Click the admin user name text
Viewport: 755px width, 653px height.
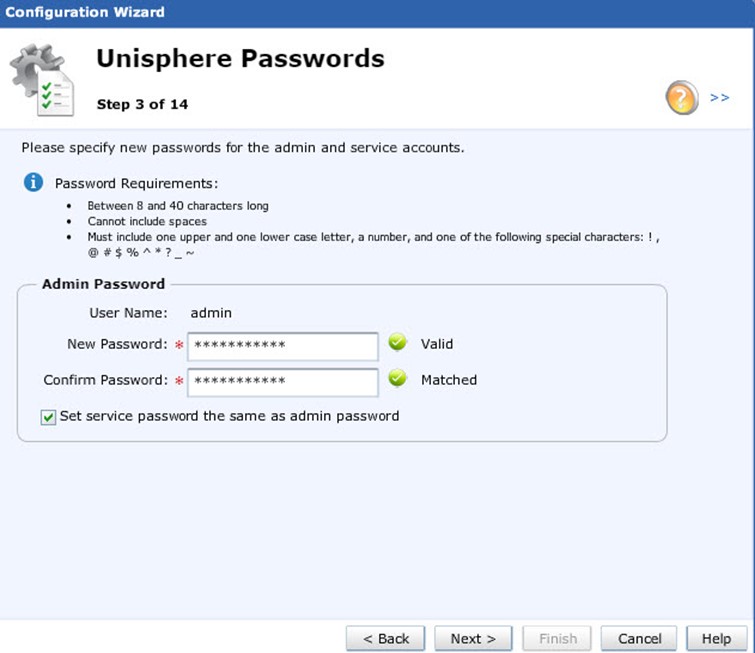211,313
